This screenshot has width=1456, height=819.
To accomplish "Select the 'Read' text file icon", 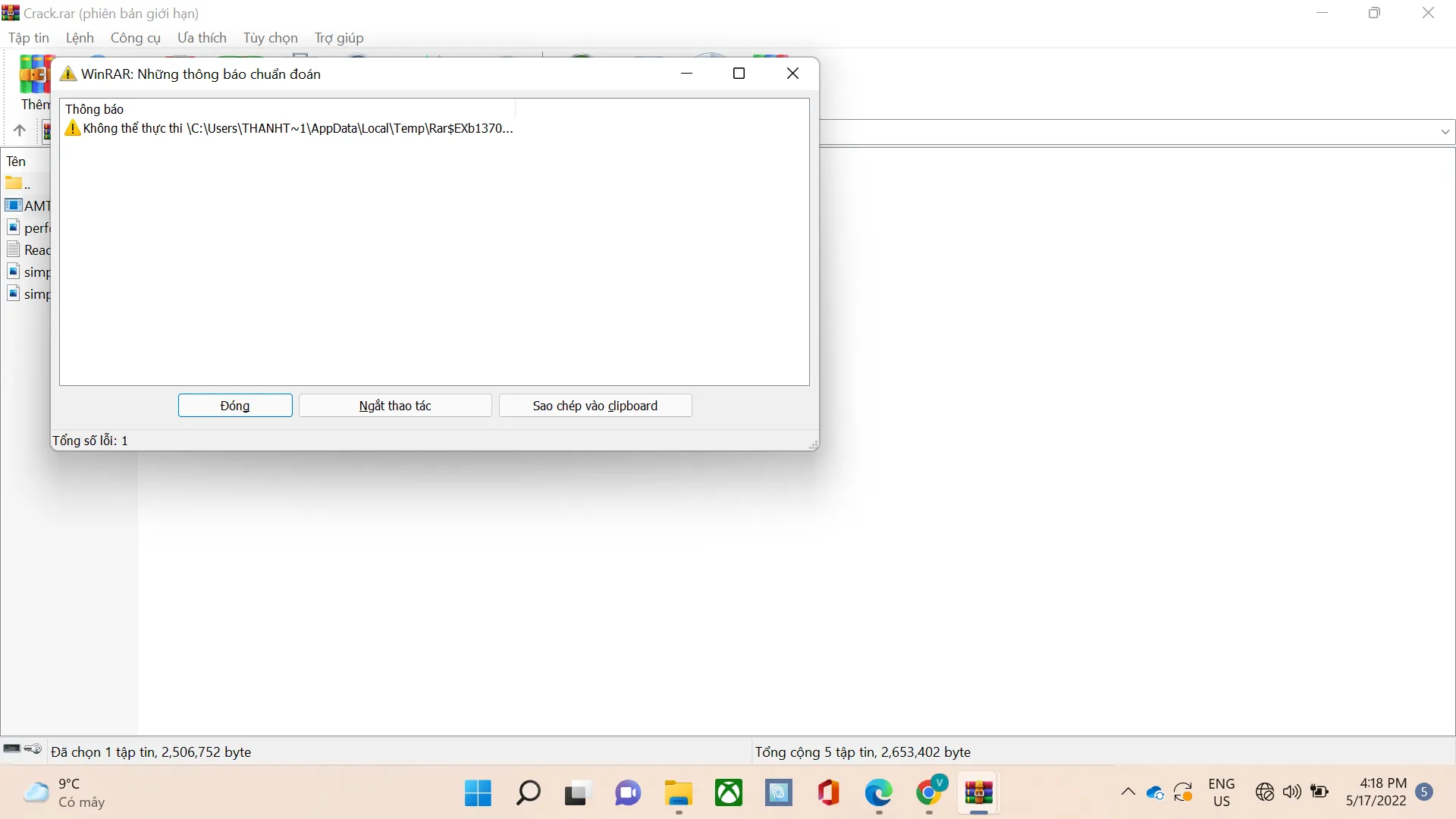I will [13, 249].
